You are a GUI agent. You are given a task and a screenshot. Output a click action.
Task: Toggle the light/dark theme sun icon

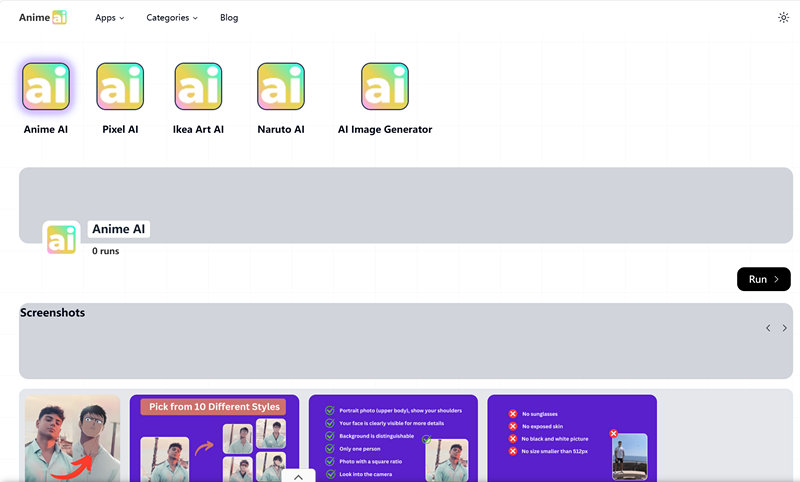coord(783,17)
